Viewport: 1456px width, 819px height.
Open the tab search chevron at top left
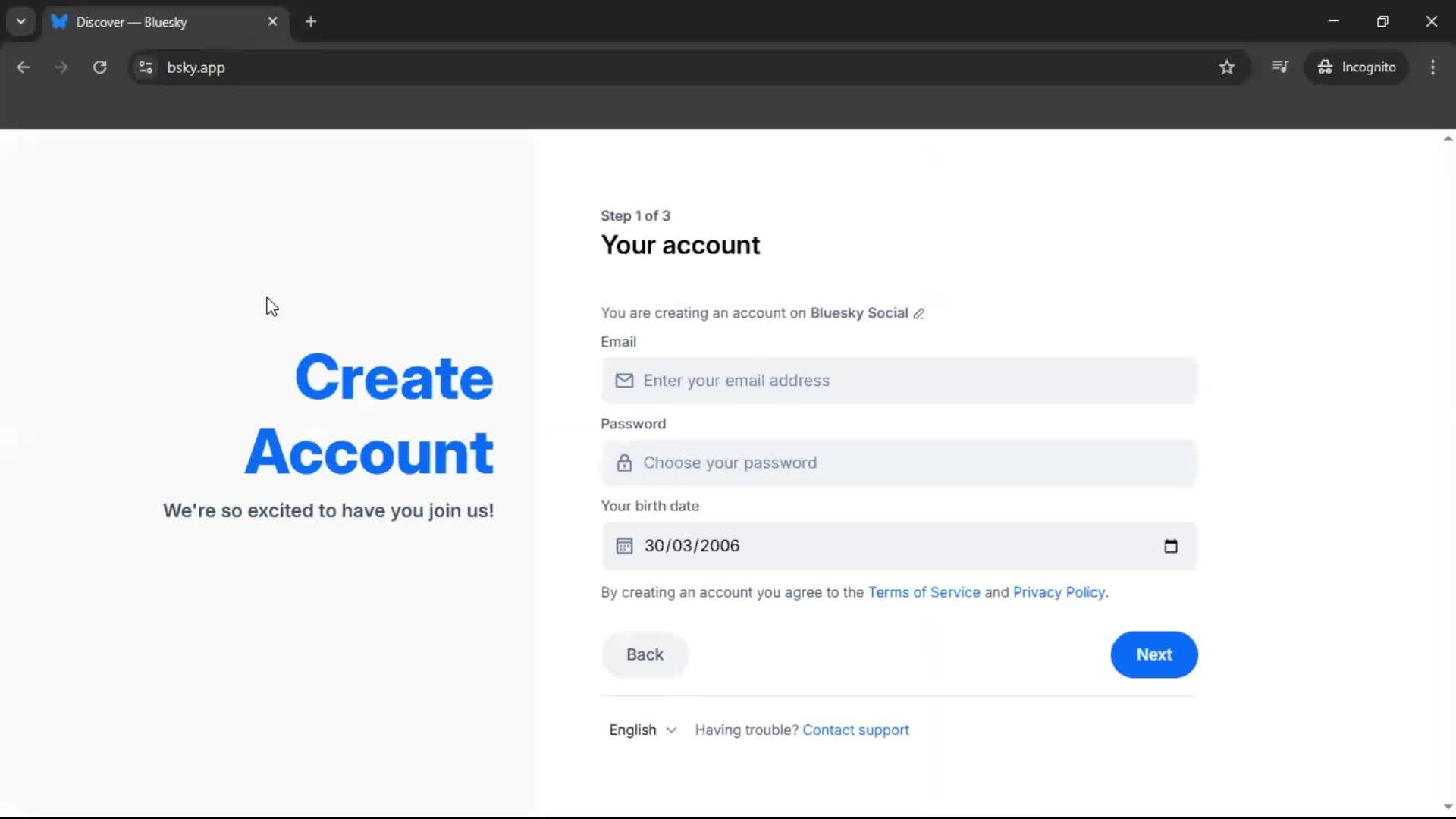(x=20, y=21)
